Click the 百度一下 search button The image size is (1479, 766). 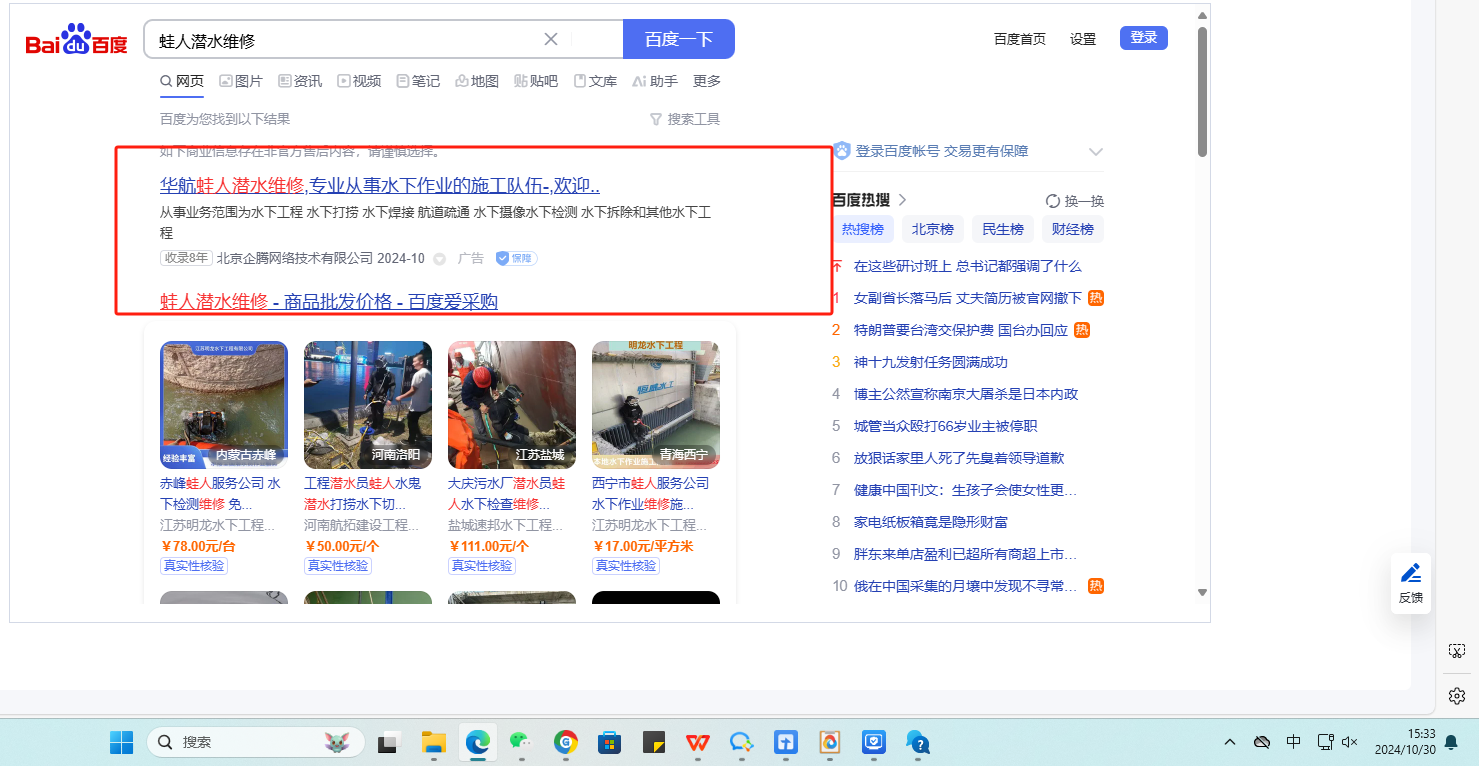click(x=679, y=39)
